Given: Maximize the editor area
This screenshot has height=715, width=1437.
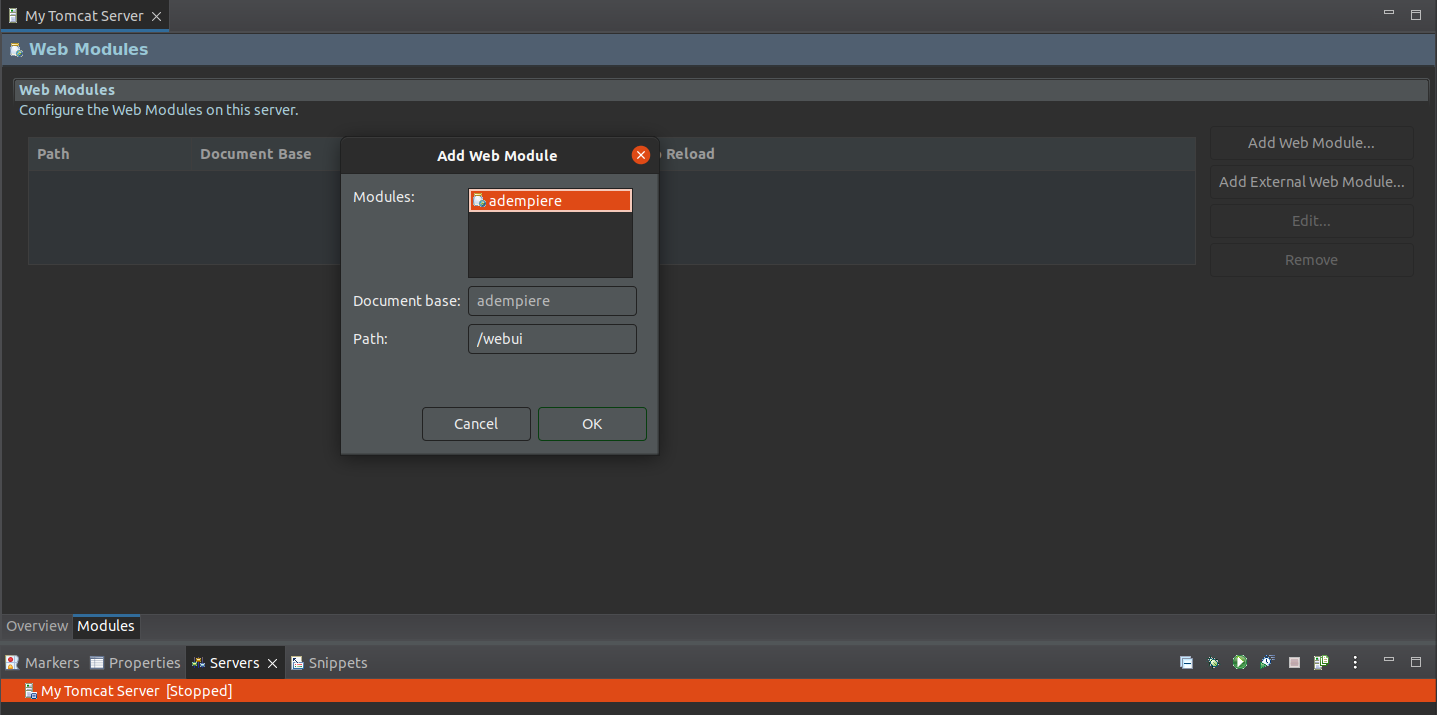Looking at the screenshot, I should pos(1416,15).
